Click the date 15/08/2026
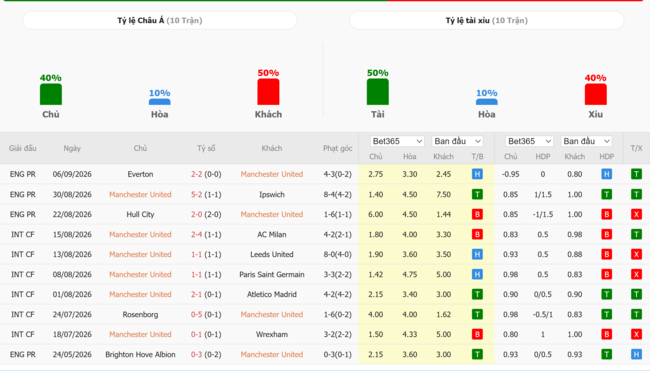This screenshot has width=650, height=371. [x=72, y=234]
